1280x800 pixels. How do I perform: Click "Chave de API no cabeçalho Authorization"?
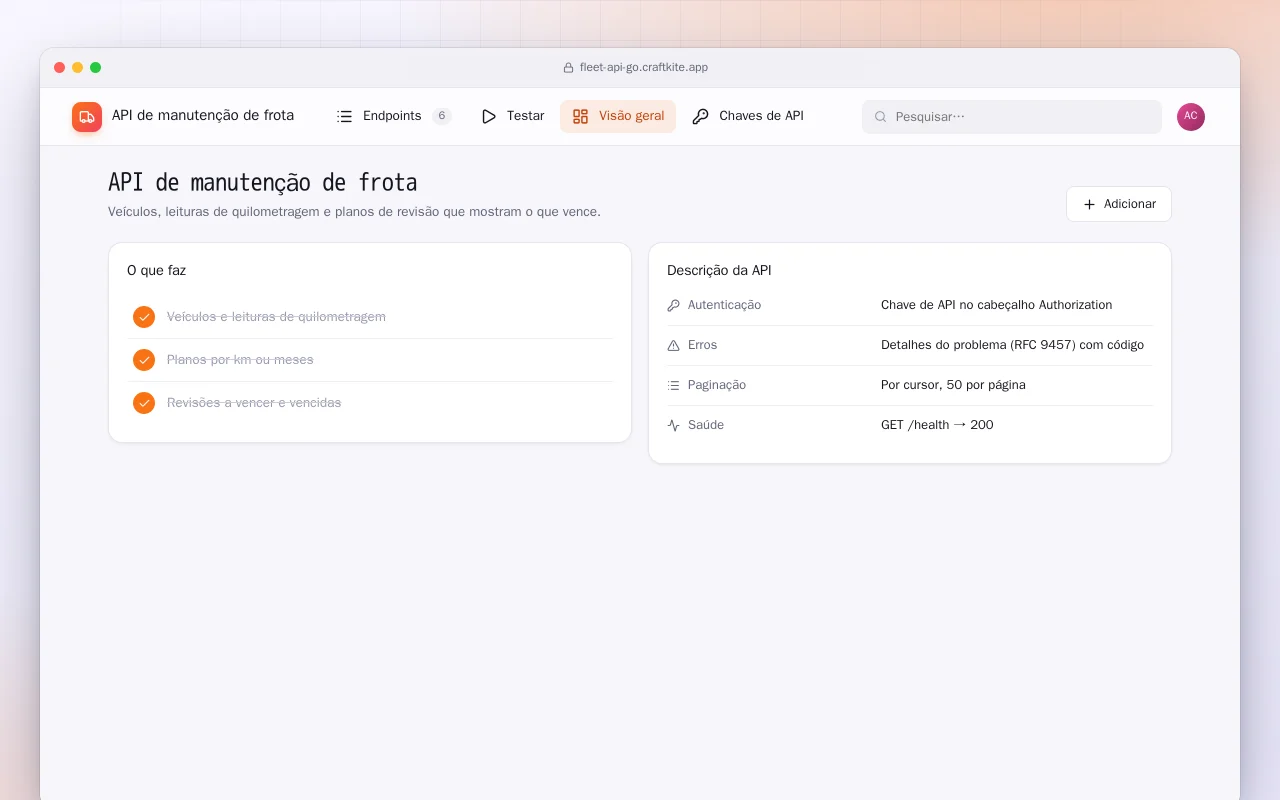pos(996,305)
